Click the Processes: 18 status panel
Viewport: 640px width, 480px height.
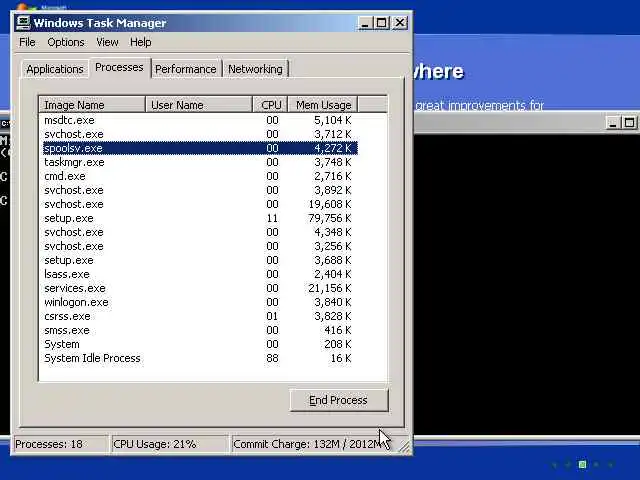point(61,444)
